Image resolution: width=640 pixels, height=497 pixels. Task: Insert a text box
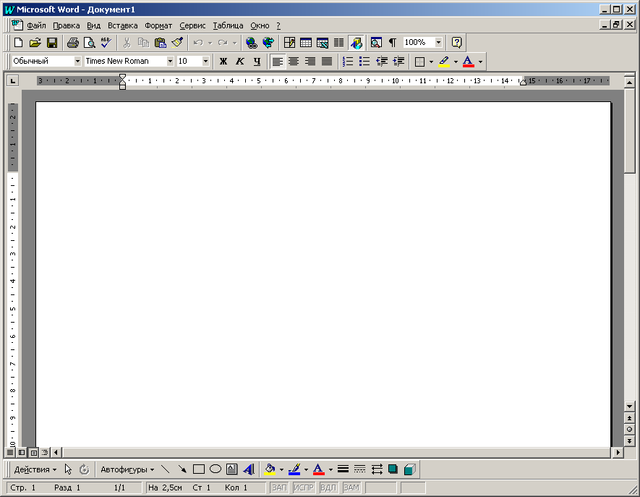tap(232, 469)
